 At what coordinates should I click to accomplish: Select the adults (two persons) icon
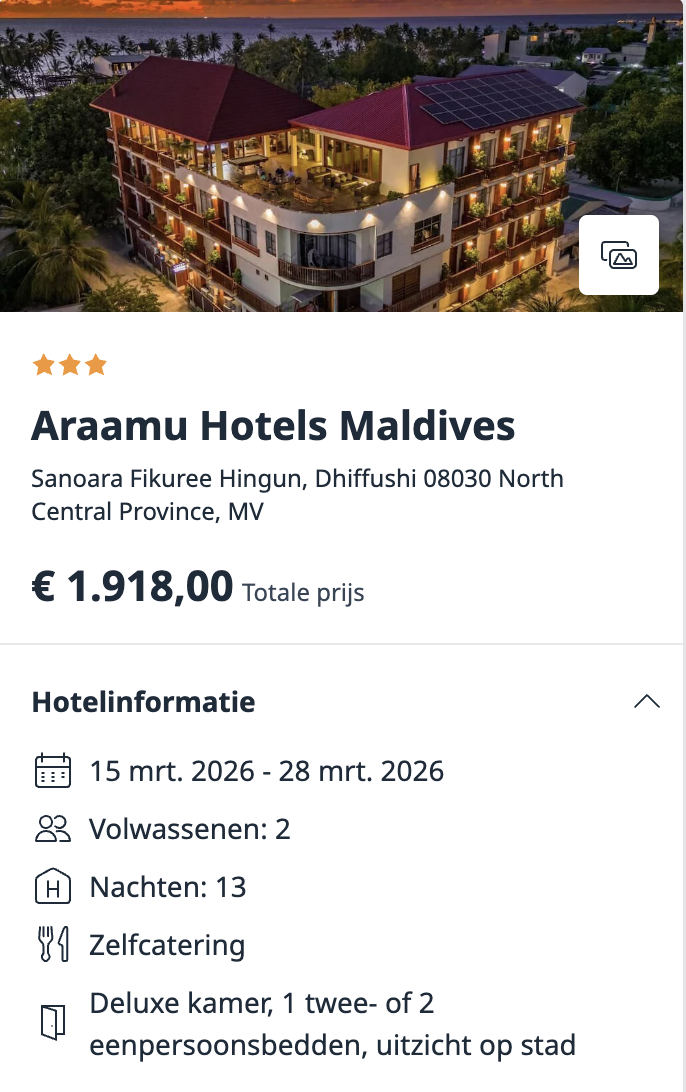point(53,829)
